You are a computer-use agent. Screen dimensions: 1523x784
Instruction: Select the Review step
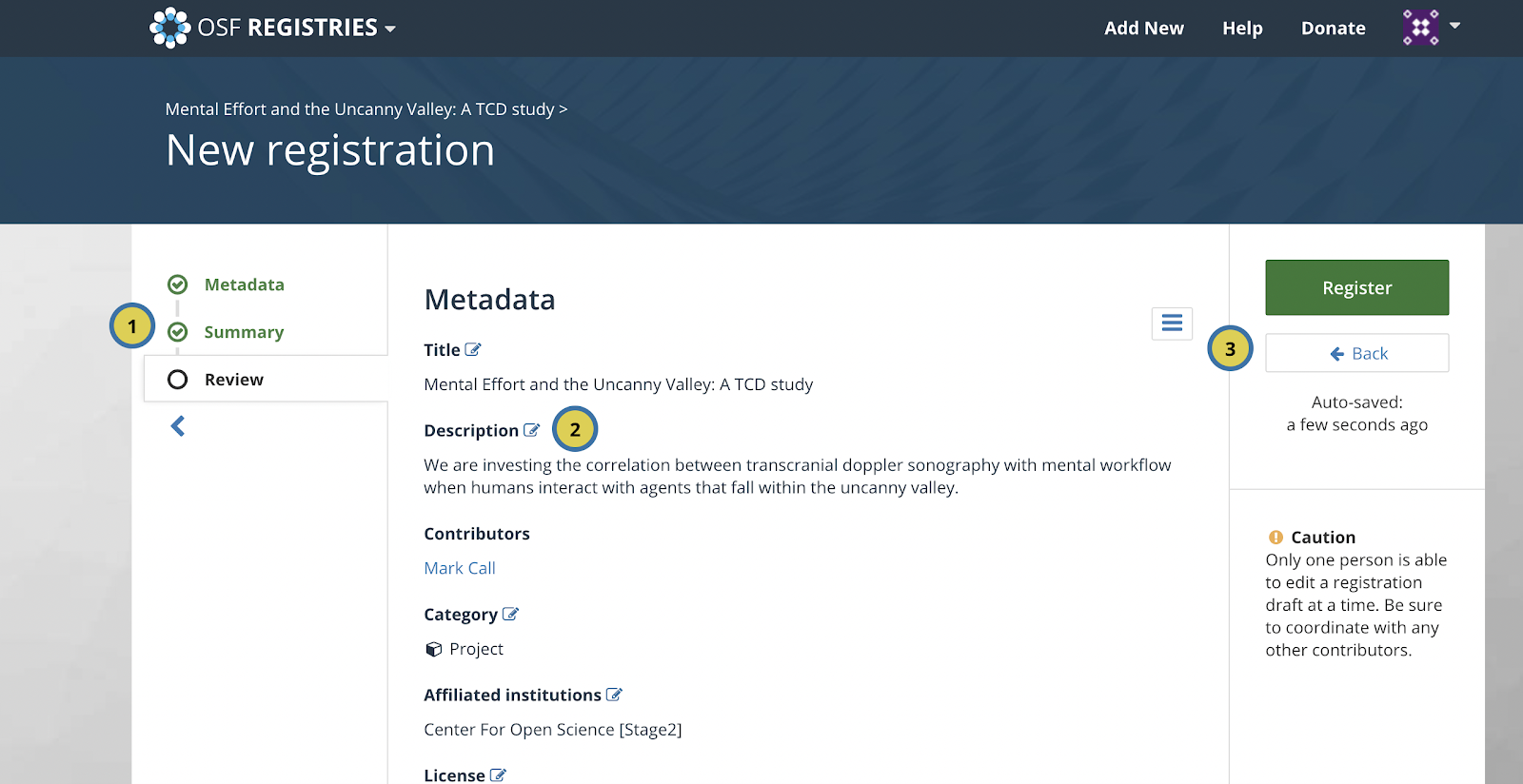(x=234, y=380)
